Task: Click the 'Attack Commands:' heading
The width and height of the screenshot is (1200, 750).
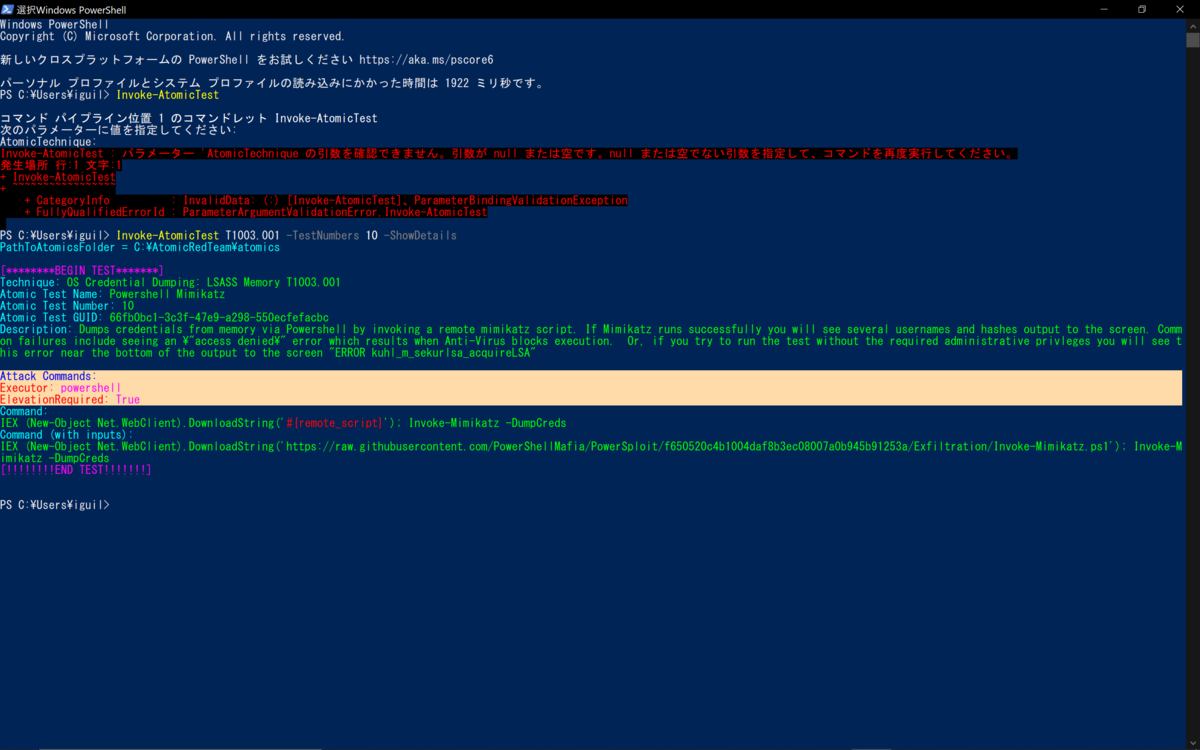Action: click(49, 376)
